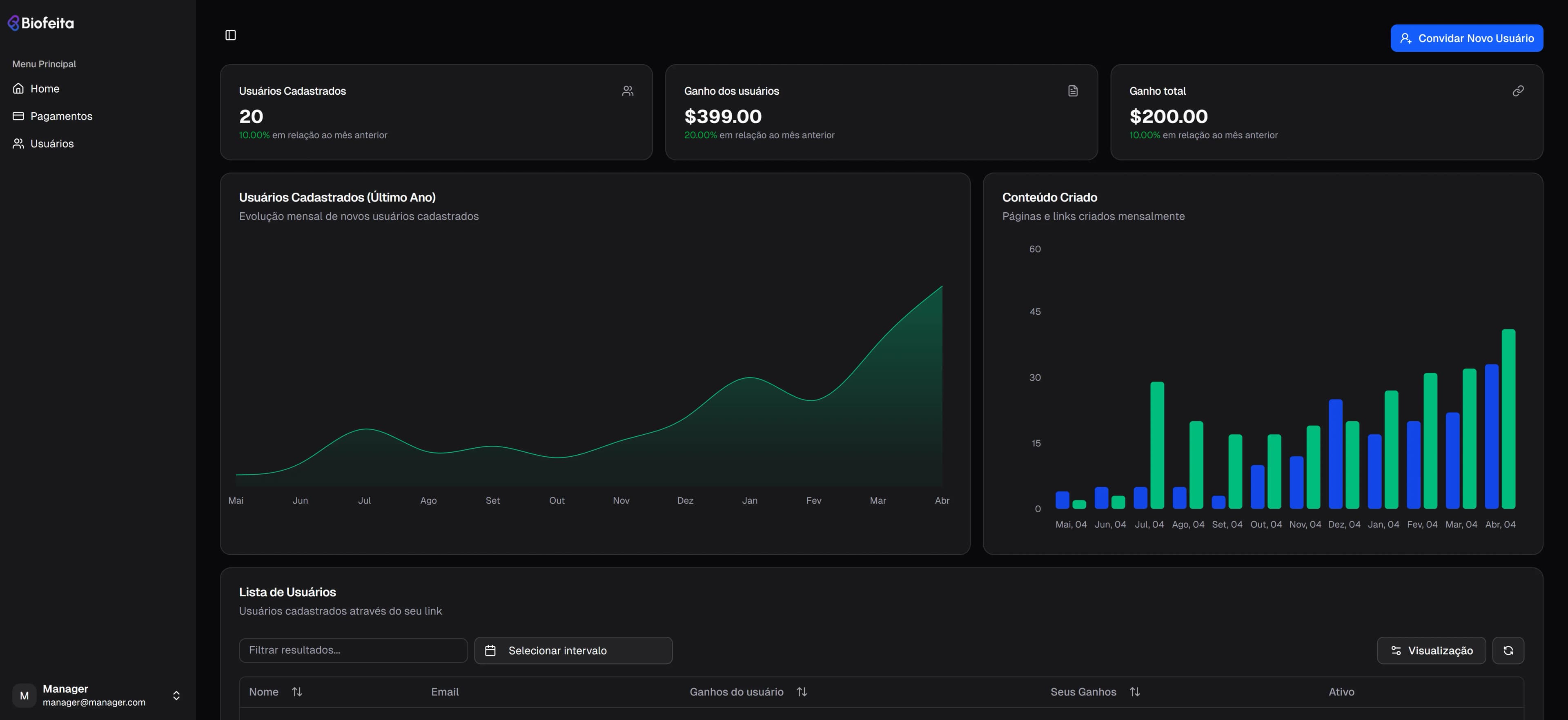1568x720 pixels.
Task: Click the document icon on Ganho dos usuários card
Action: 1073,90
